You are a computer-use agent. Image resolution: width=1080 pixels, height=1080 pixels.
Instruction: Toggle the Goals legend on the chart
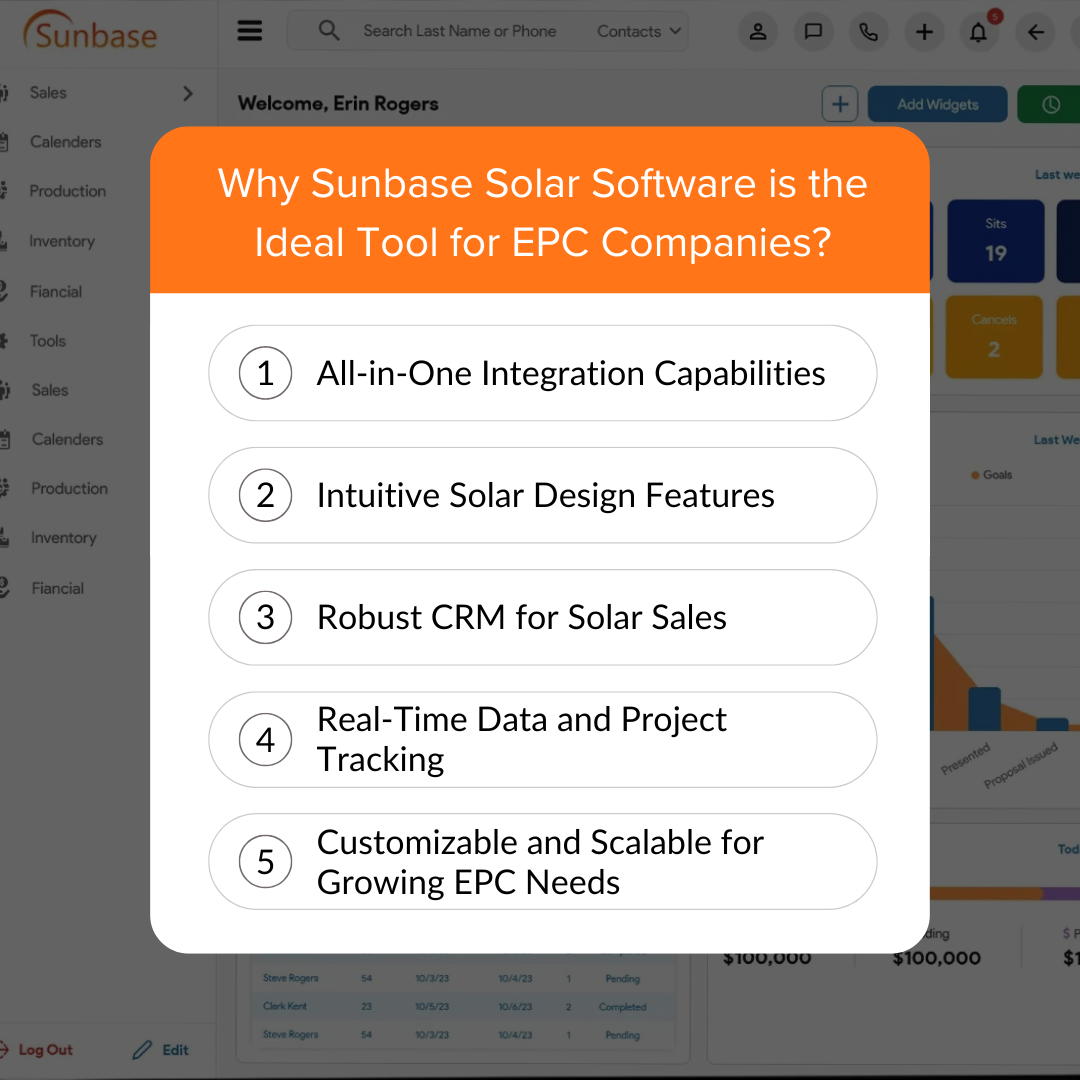coord(991,475)
